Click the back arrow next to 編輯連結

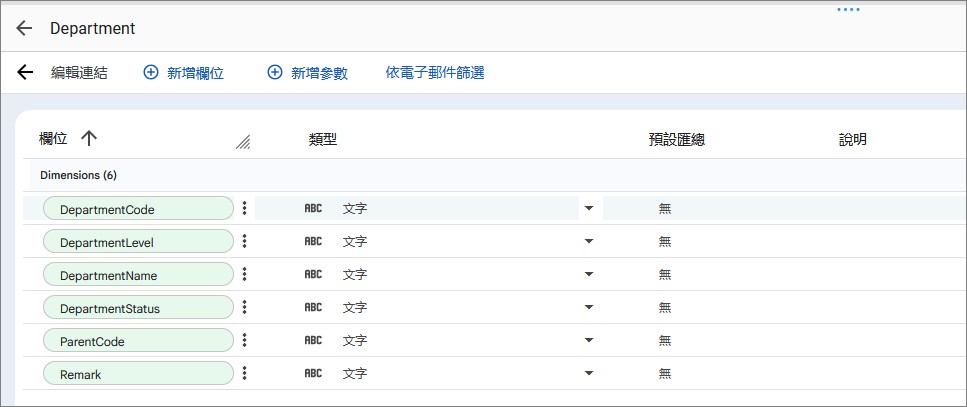[x=25, y=72]
